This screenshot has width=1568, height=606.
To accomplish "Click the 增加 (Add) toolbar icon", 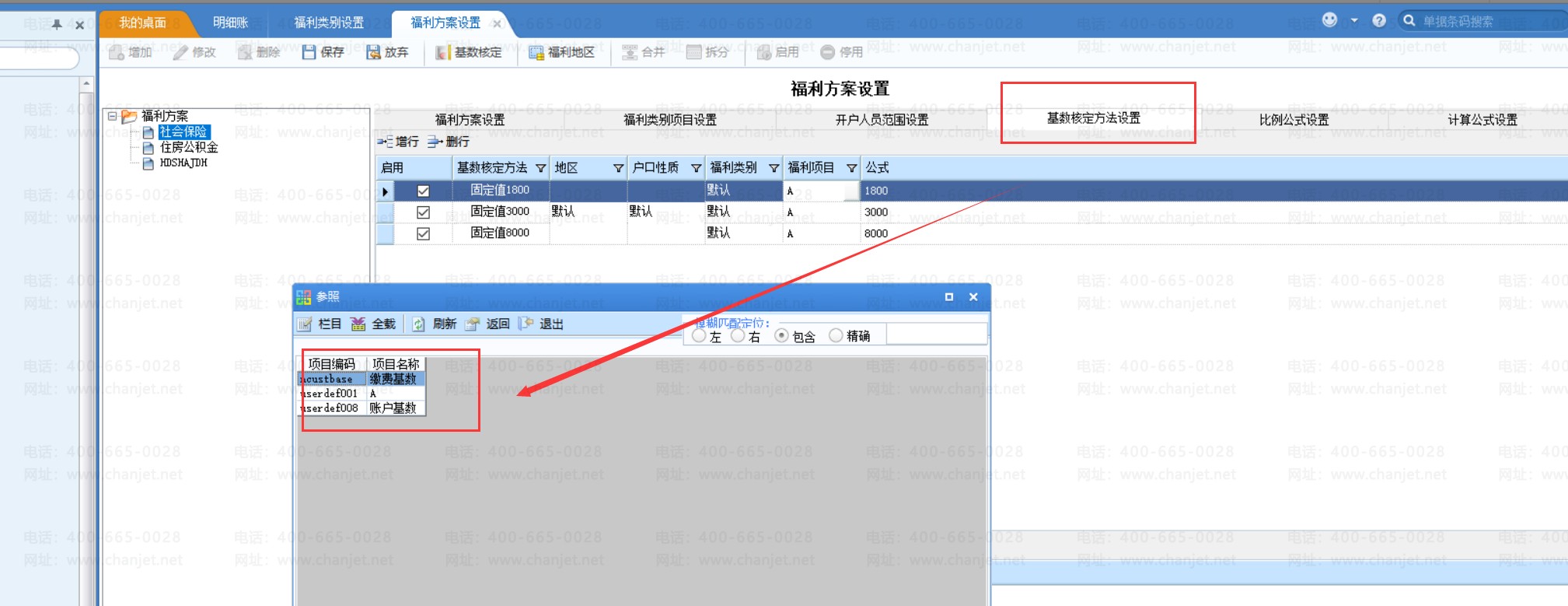I will coord(117,52).
